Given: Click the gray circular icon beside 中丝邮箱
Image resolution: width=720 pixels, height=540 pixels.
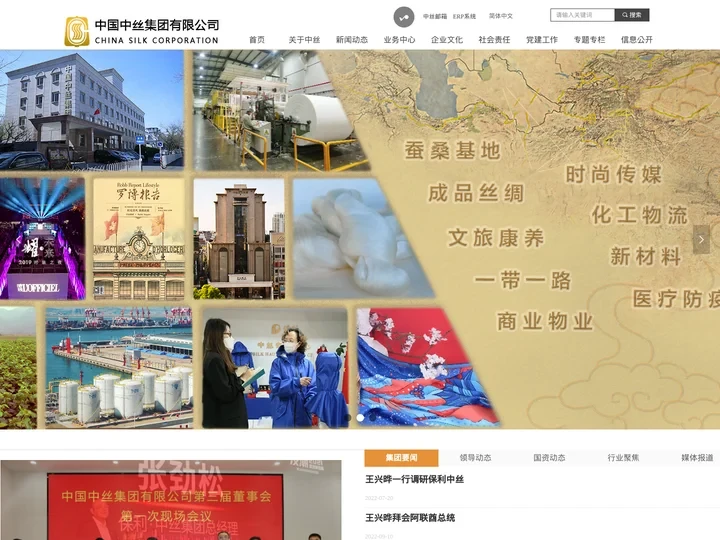Looking at the screenshot, I should pos(403,16).
